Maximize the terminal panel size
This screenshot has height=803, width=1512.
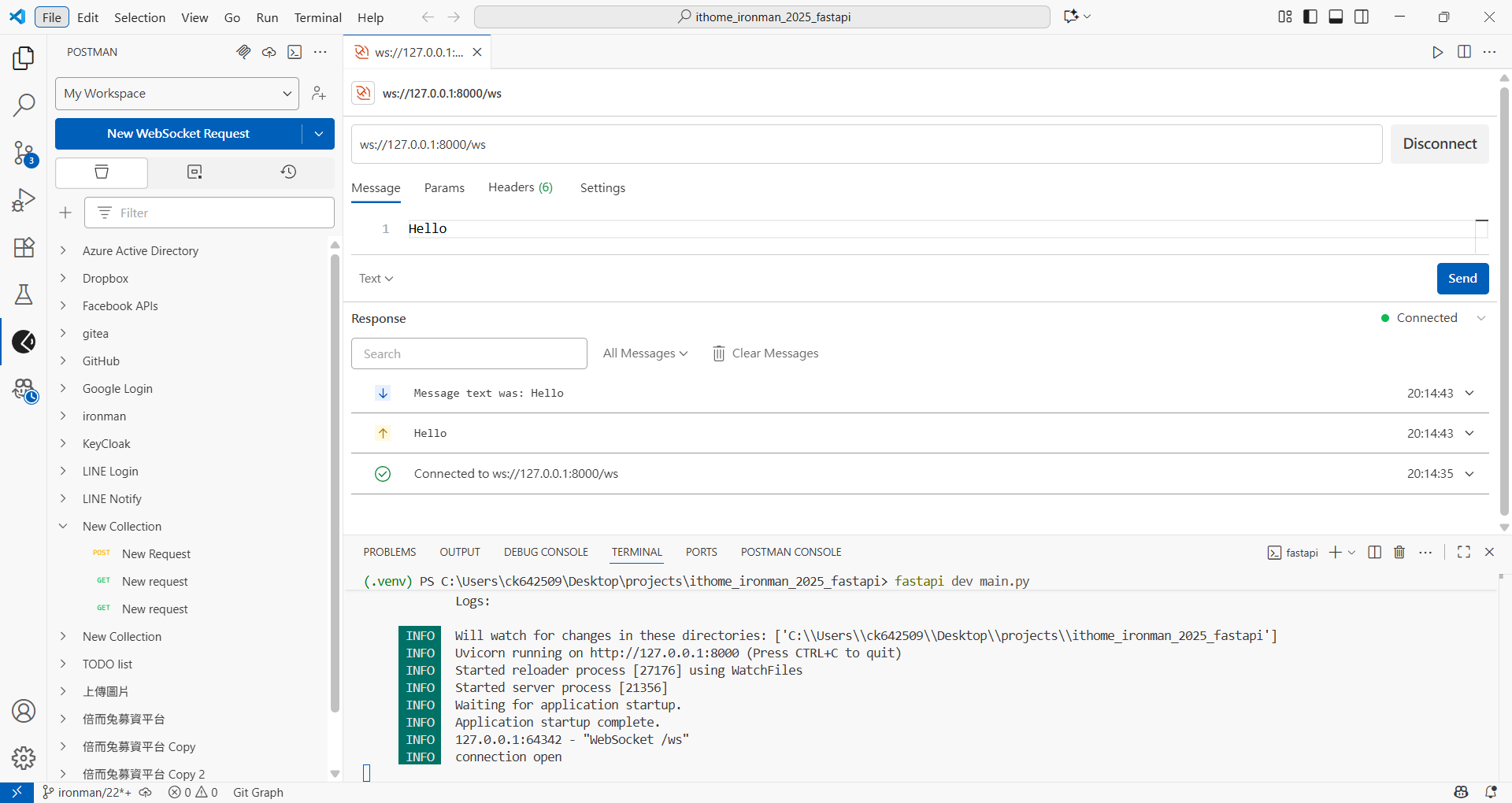pos(1464,553)
